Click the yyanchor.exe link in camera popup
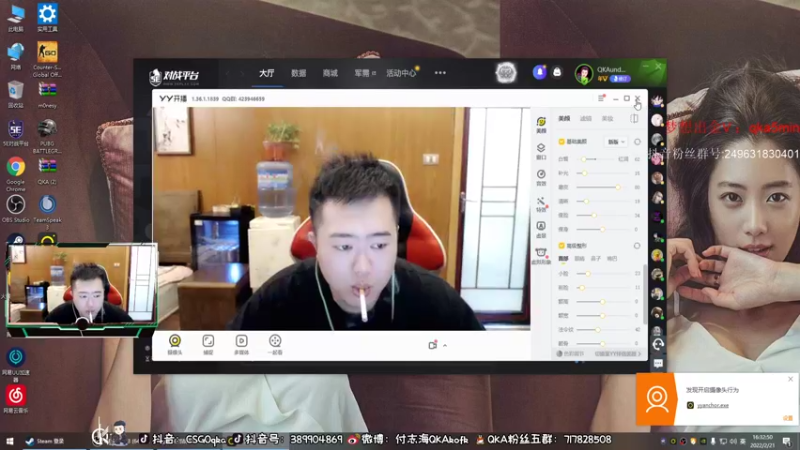The height and width of the screenshot is (450, 800). 713,405
